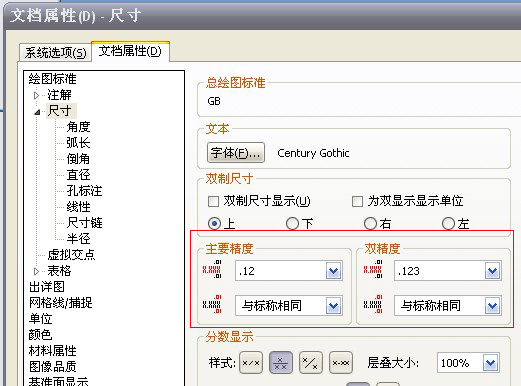This screenshot has width=521, height=386.
Task: Expand the 注解 tree node
Action: tap(36, 96)
